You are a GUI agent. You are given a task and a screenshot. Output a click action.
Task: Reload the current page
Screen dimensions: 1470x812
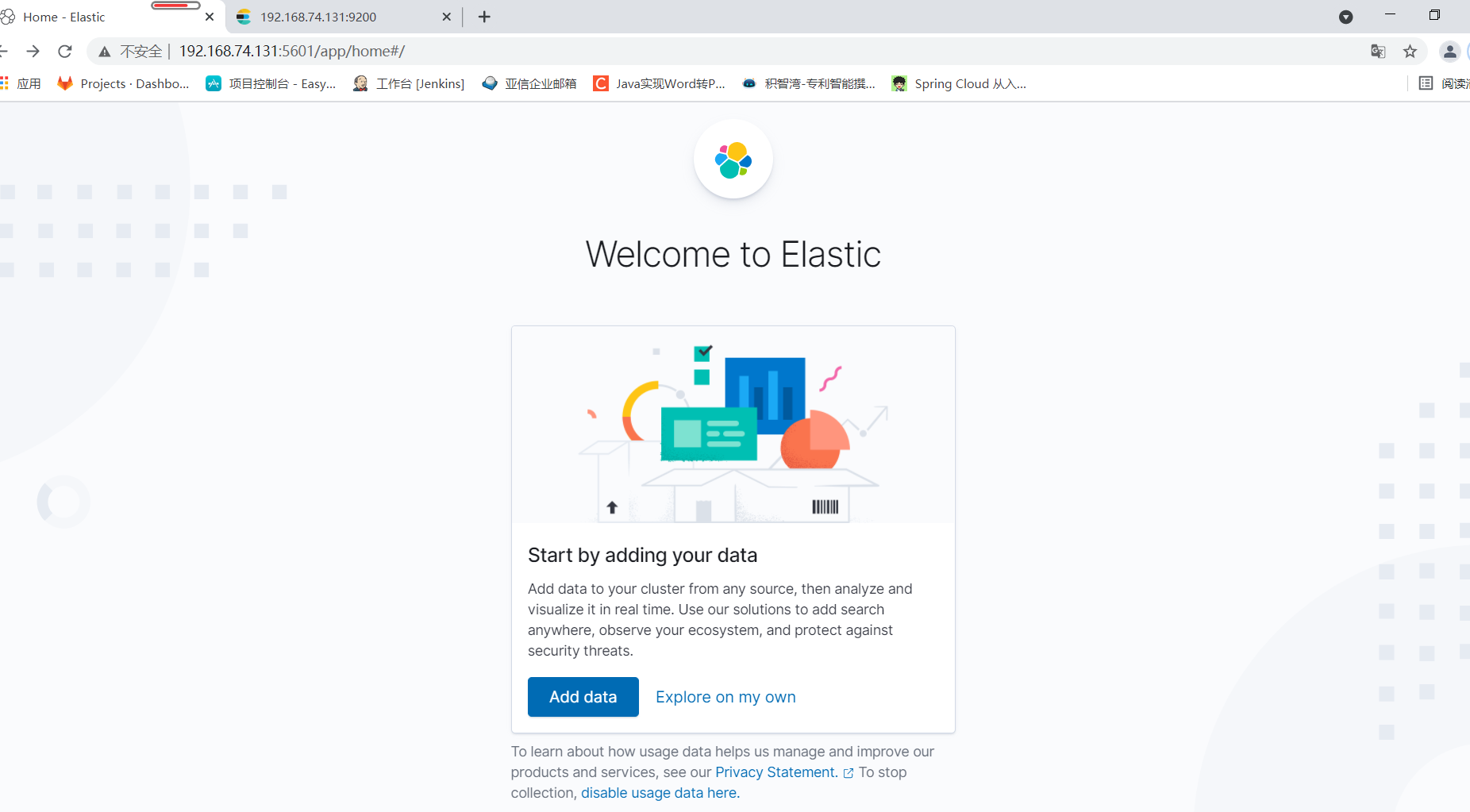click(65, 52)
